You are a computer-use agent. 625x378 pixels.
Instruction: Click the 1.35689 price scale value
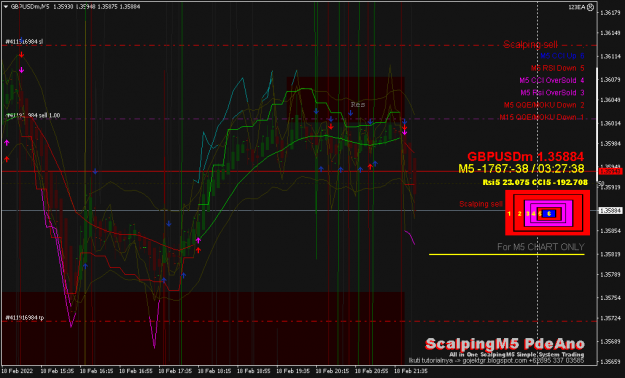(x=609, y=341)
